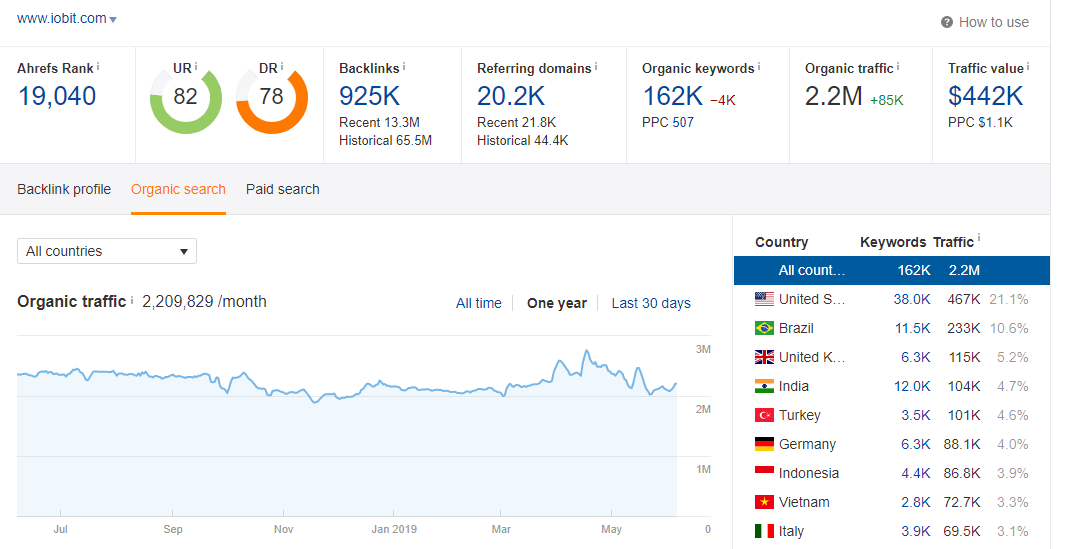
Task: Click the green UR 82 gauge
Action: tap(186, 97)
